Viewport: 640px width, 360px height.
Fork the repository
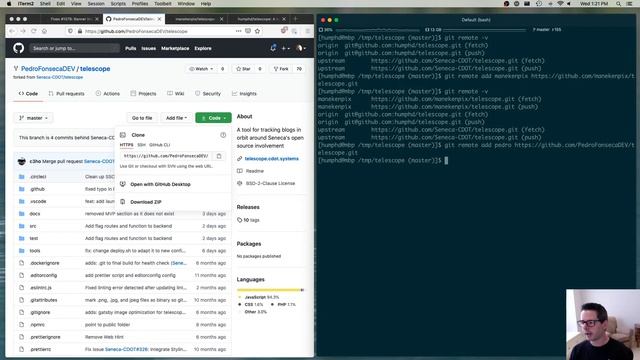click(x=281, y=69)
